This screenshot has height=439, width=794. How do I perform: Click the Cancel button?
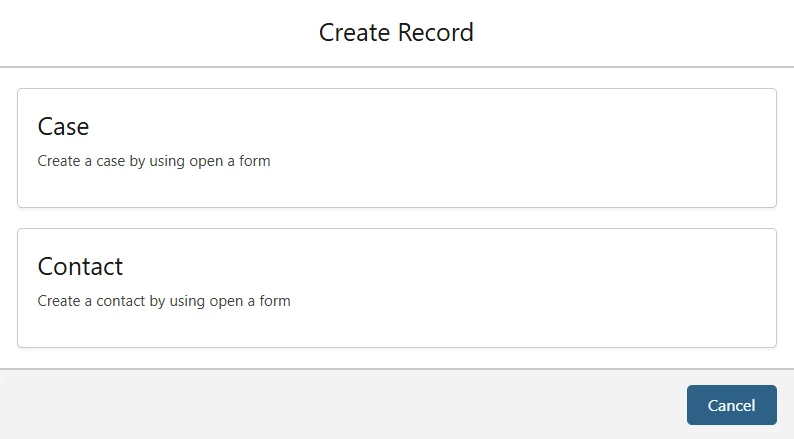[x=731, y=405]
